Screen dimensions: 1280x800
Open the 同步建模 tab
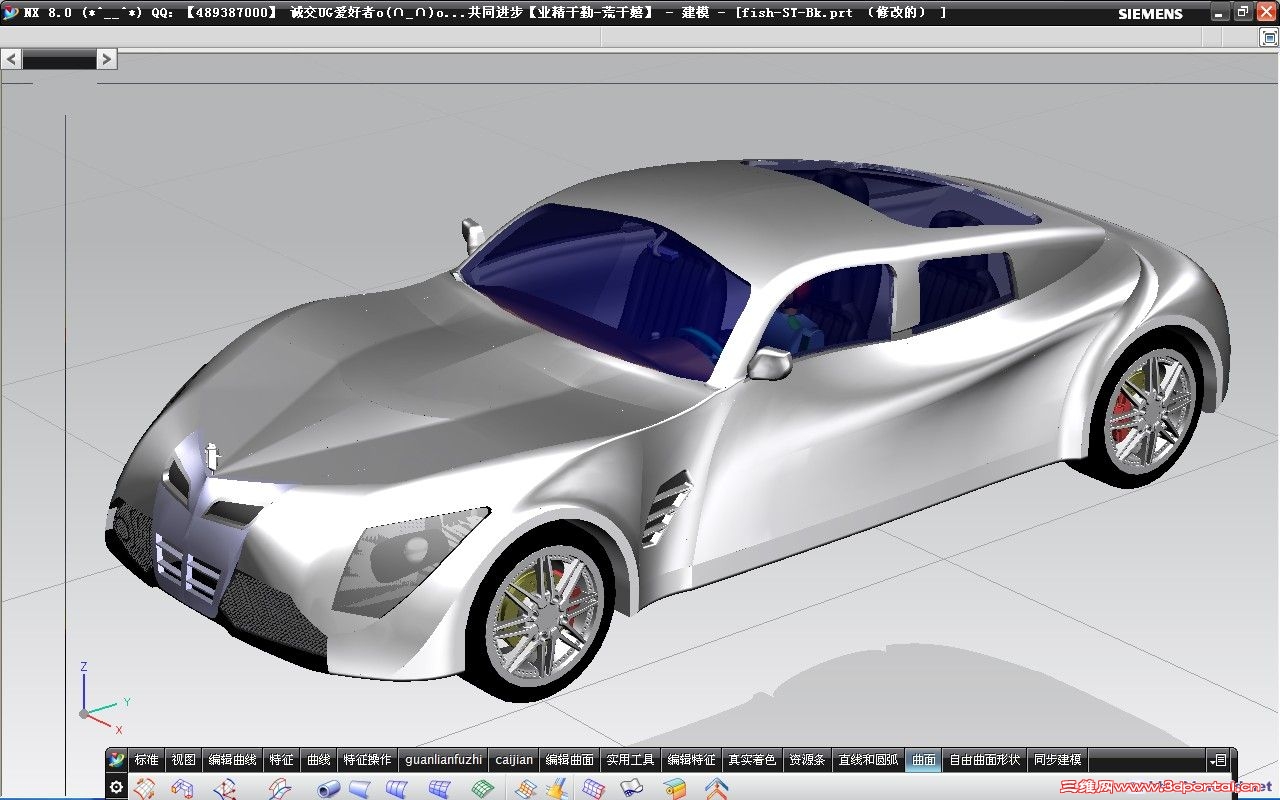click(1057, 760)
